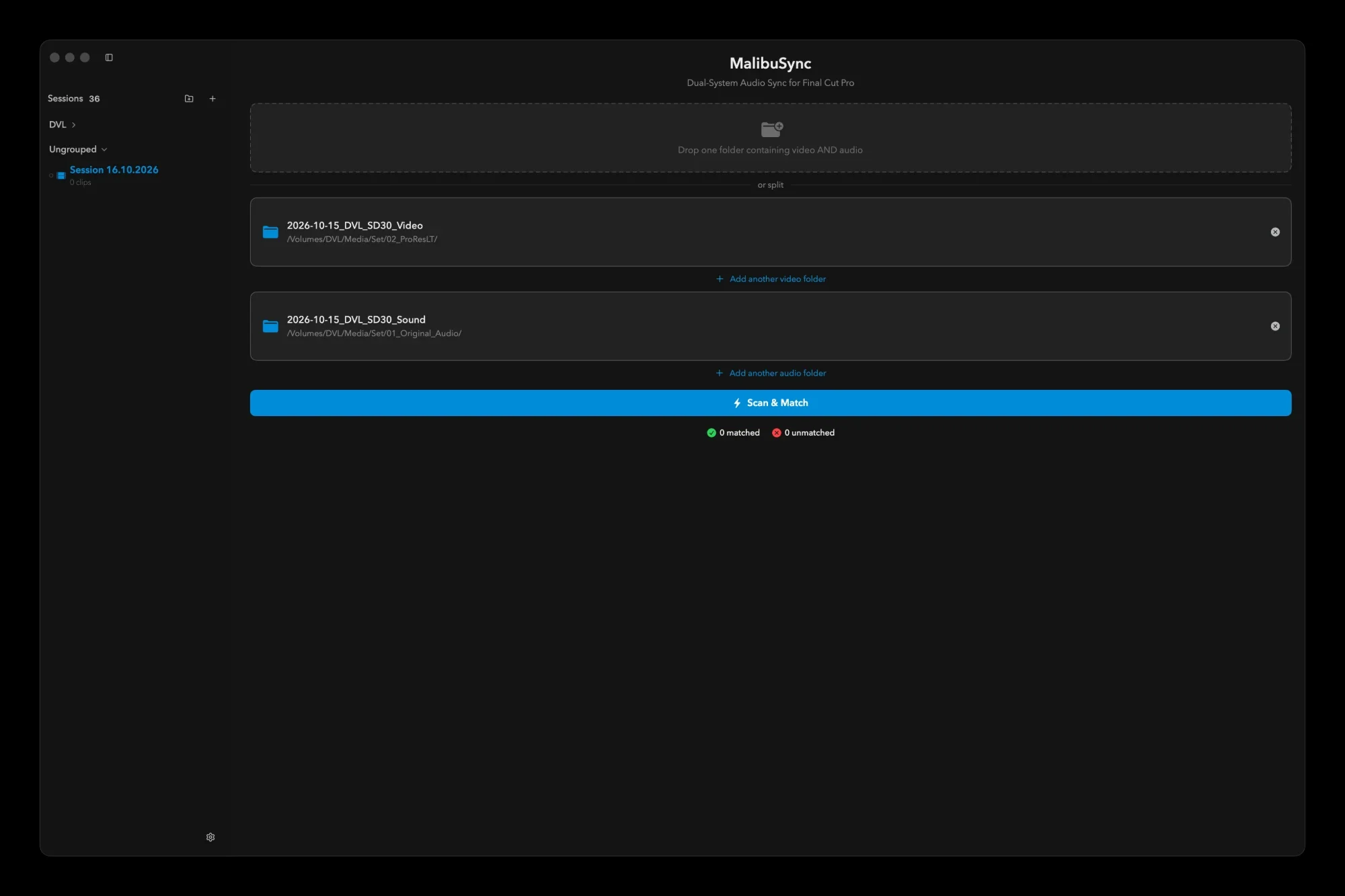Remove the 2026-10-15_DVL_SD30_Sound folder
This screenshot has width=1345, height=896.
pos(1275,326)
